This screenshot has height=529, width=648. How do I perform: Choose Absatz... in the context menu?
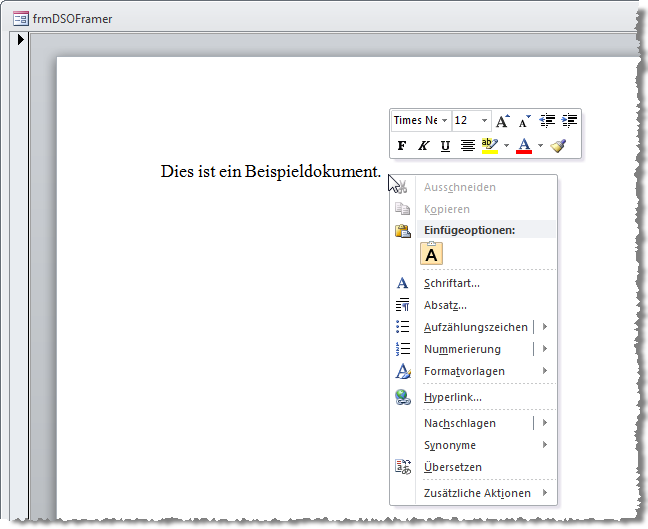tap(445, 305)
